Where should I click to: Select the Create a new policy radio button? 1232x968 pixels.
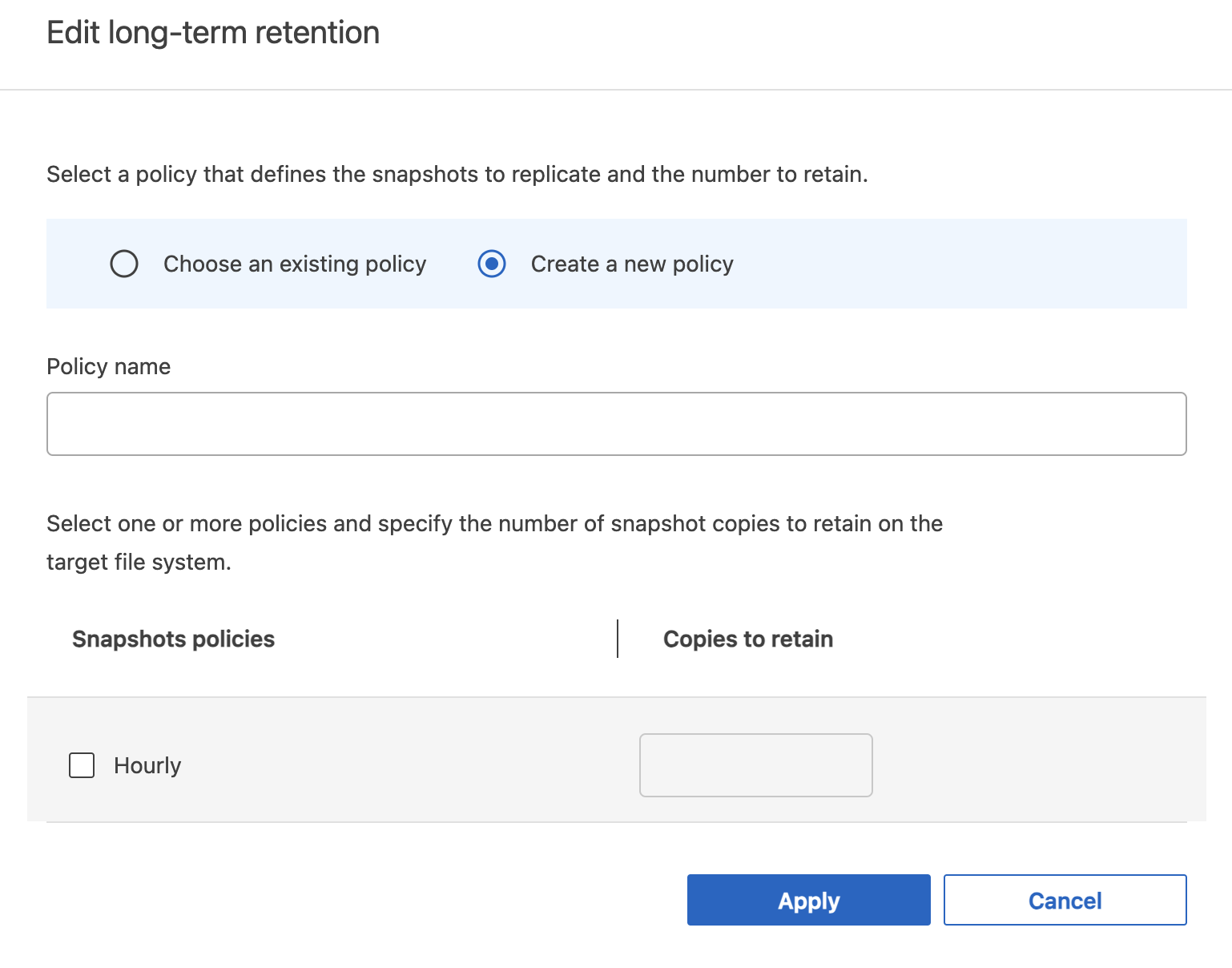(x=491, y=264)
